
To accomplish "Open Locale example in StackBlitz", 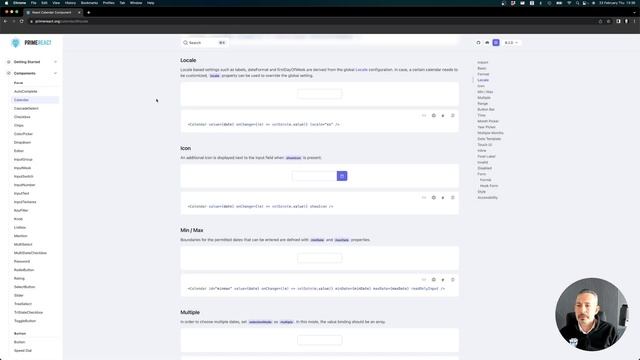I will point(443,116).
